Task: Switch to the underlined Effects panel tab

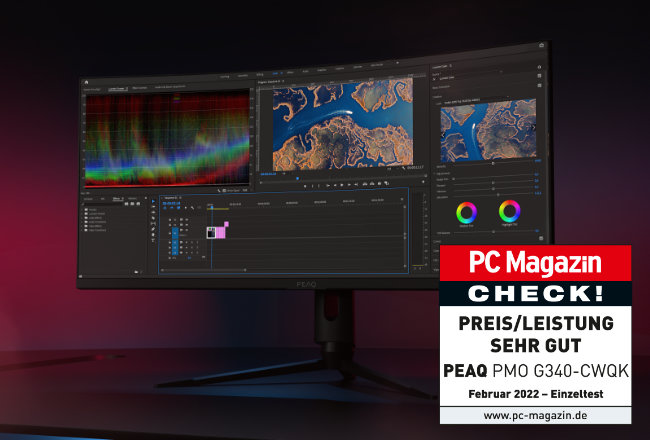Action: 117,199
